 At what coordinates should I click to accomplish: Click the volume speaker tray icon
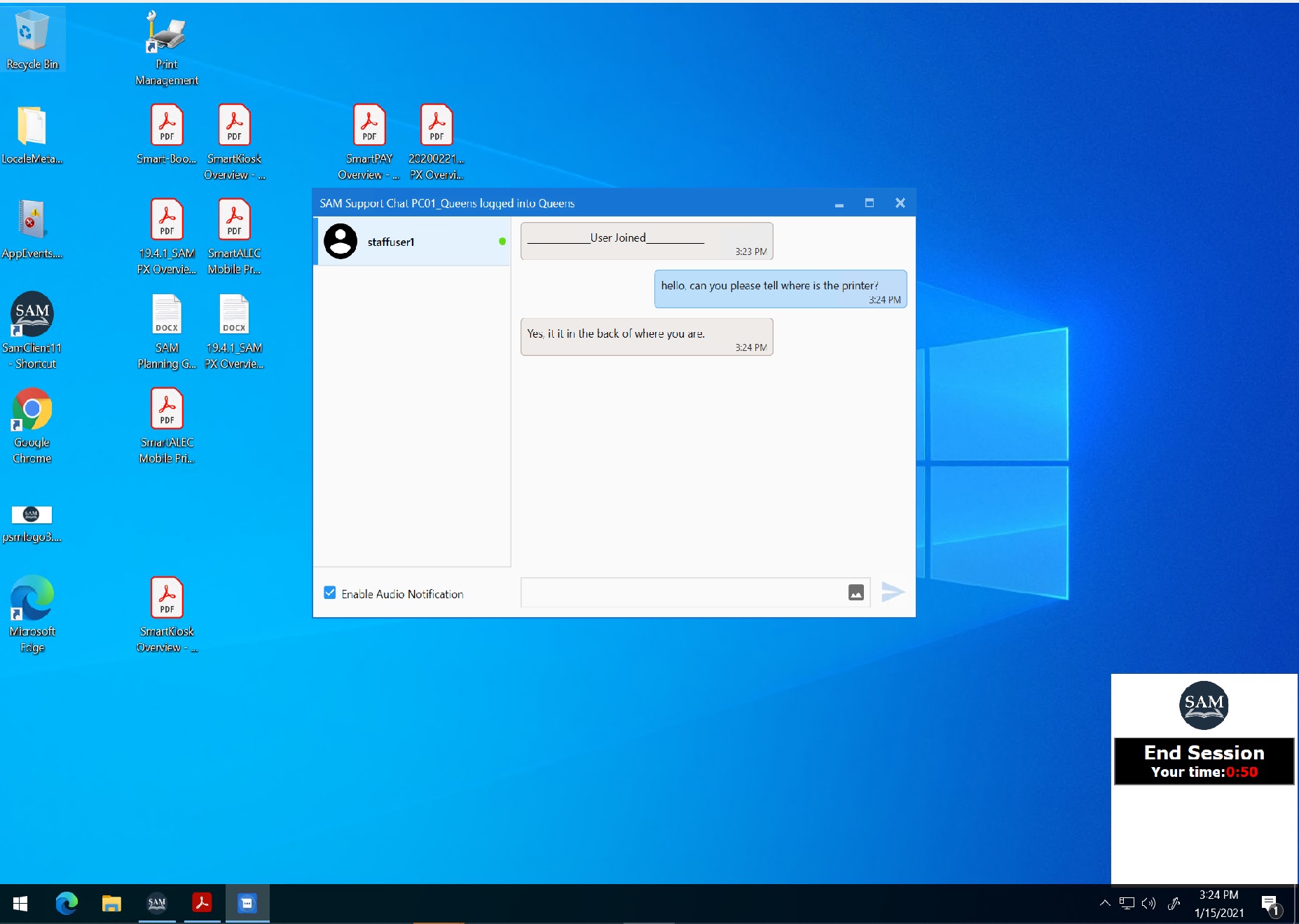pyautogui.click(x=1148, y=903)
